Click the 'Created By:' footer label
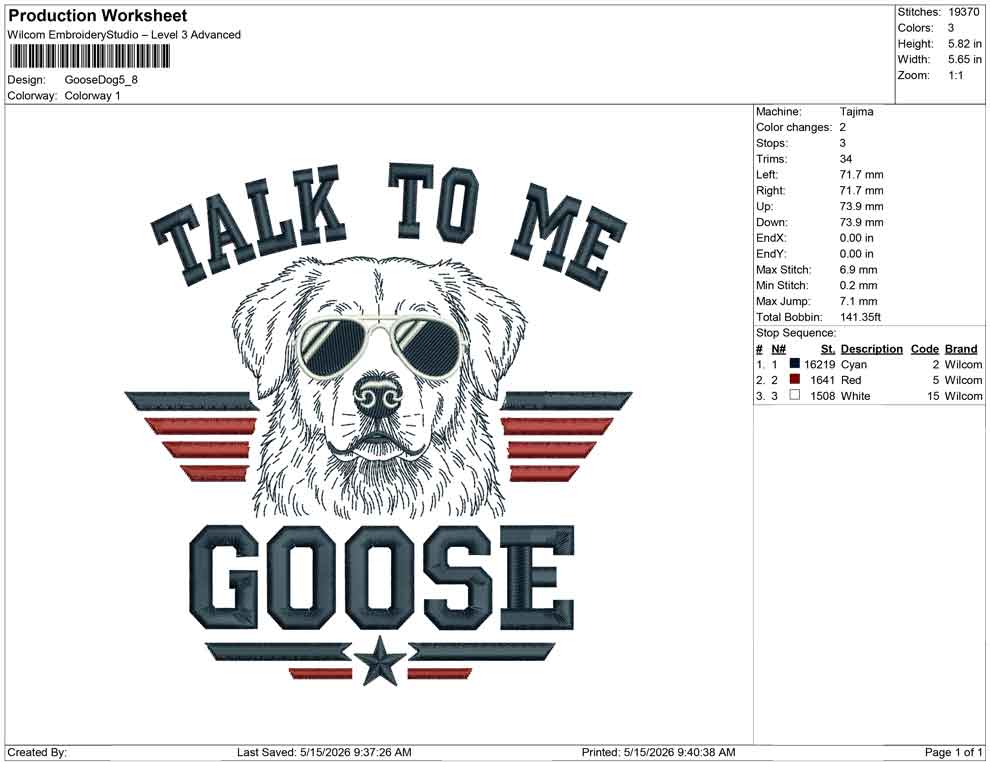This screenshot has width=990, height=762. 37,752
